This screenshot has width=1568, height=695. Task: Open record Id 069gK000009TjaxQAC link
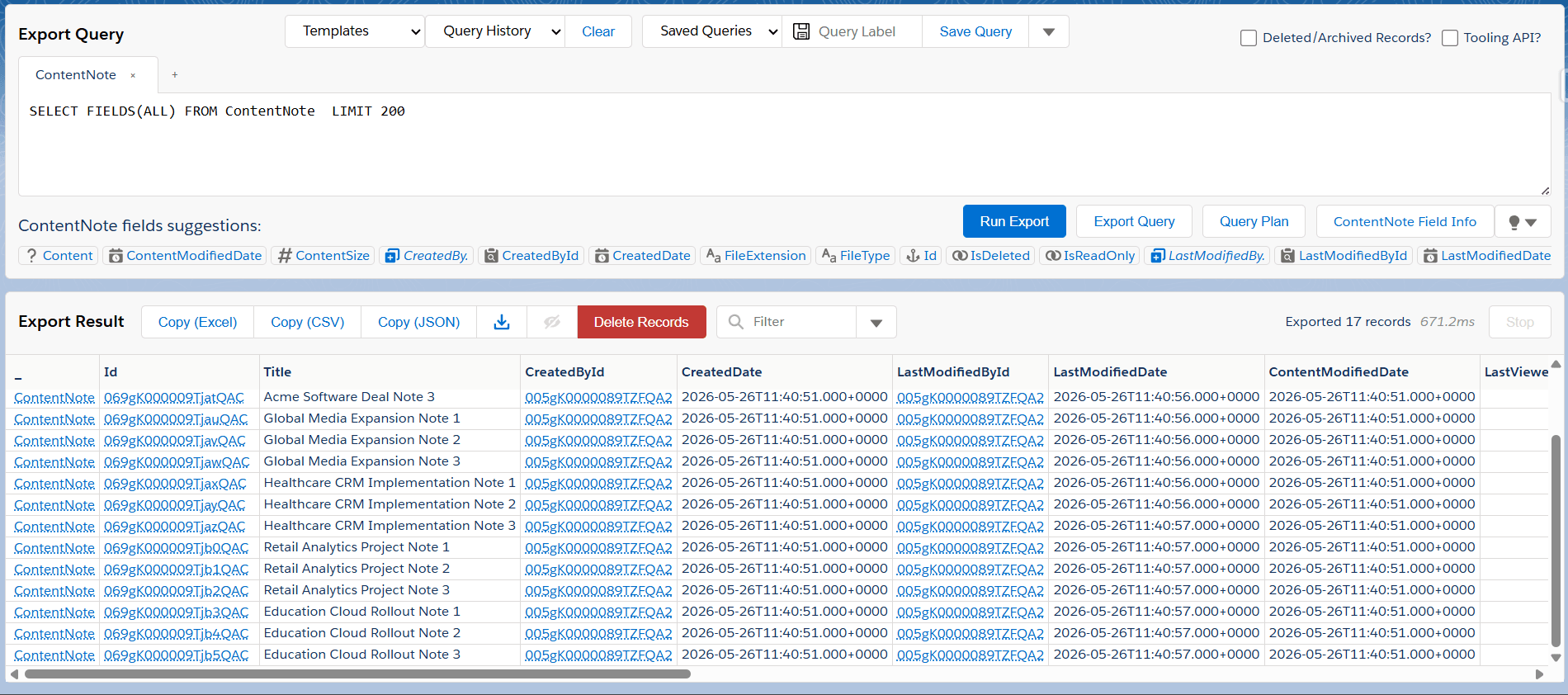click(175, 484)
